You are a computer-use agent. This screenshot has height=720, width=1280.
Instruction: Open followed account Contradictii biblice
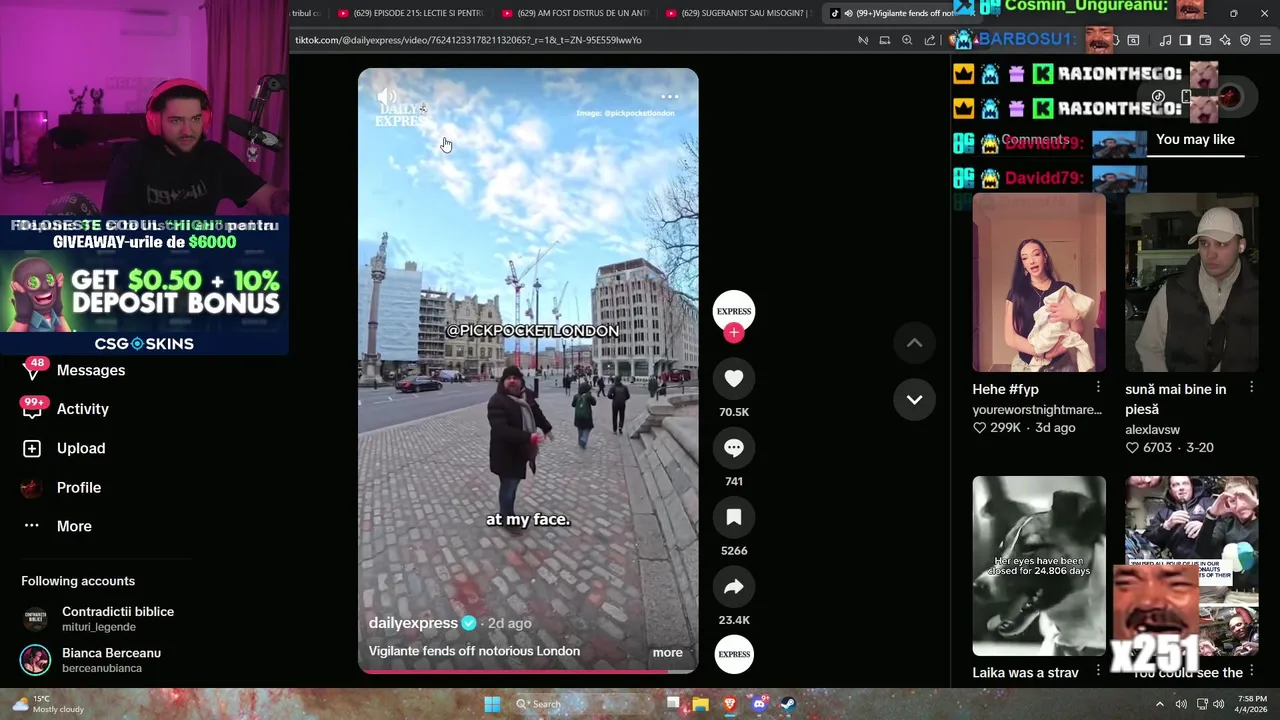click(100, 618)
